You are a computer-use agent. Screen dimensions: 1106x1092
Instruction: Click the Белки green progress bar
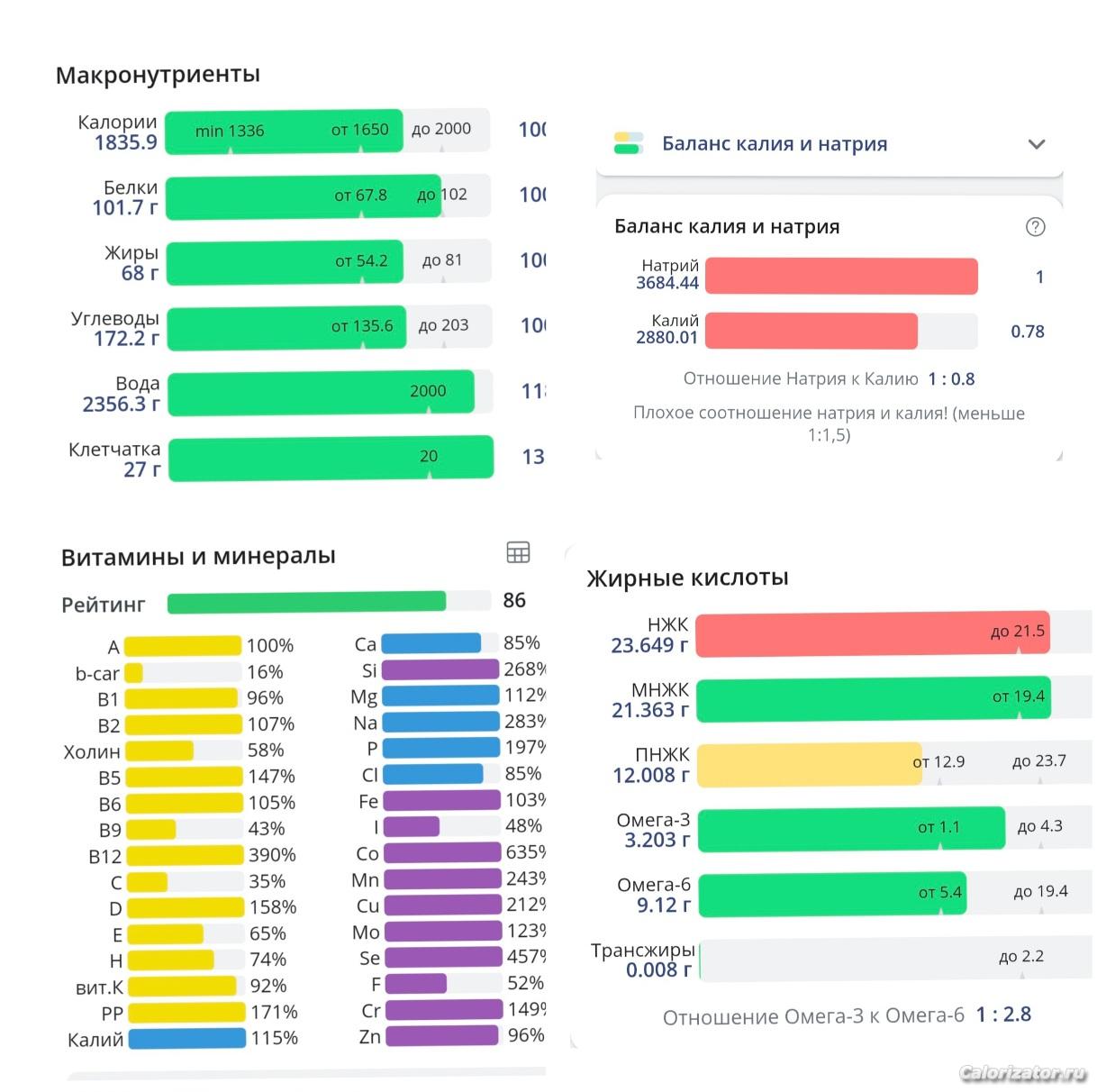pyautogui.click(x=304, y=196)
